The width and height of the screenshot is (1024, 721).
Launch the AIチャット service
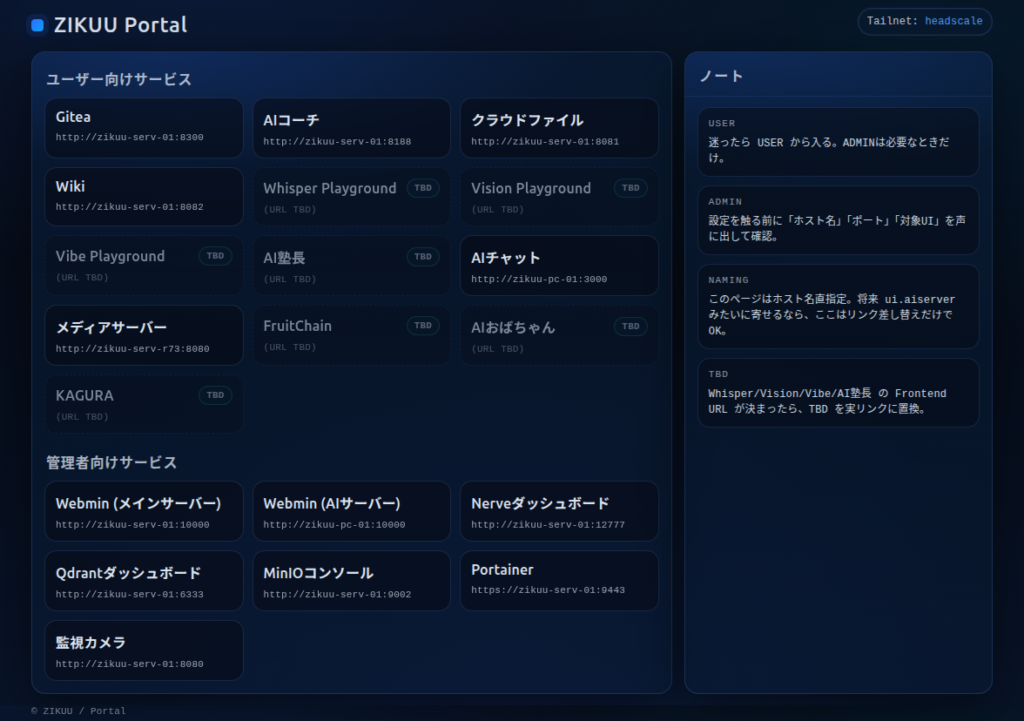coord(559,266)
